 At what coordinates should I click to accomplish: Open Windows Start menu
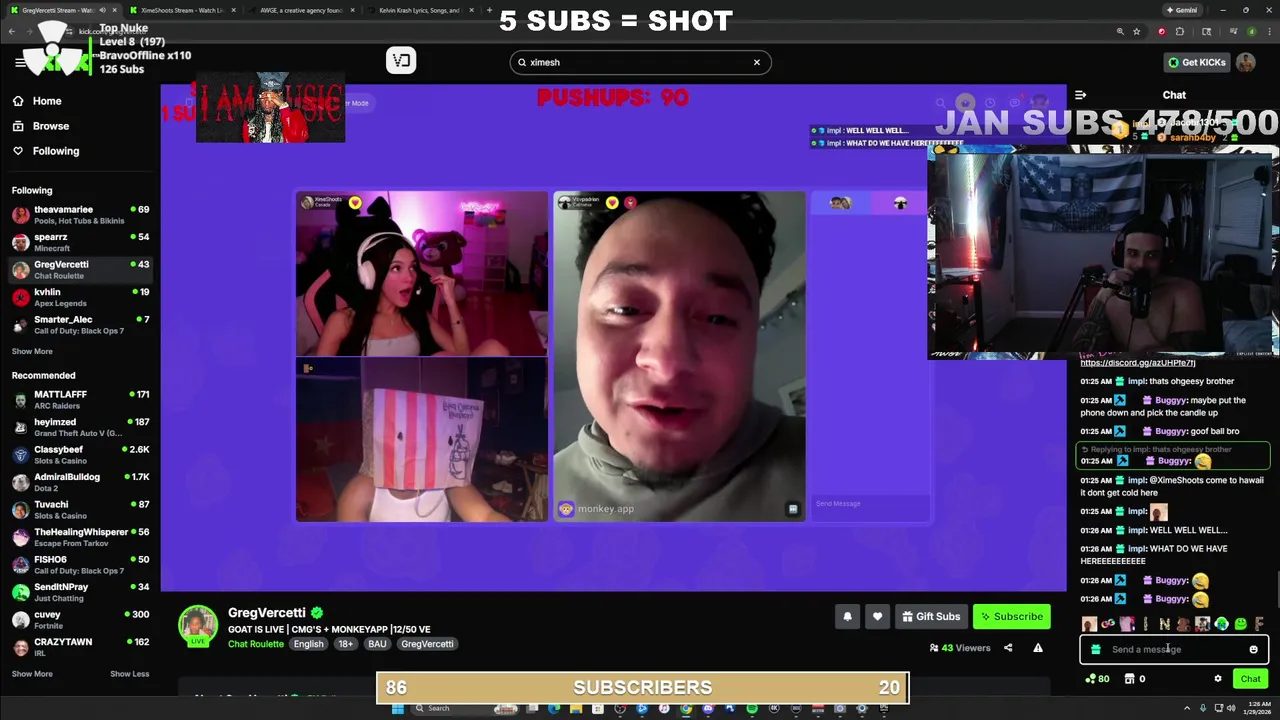point(398,709)
